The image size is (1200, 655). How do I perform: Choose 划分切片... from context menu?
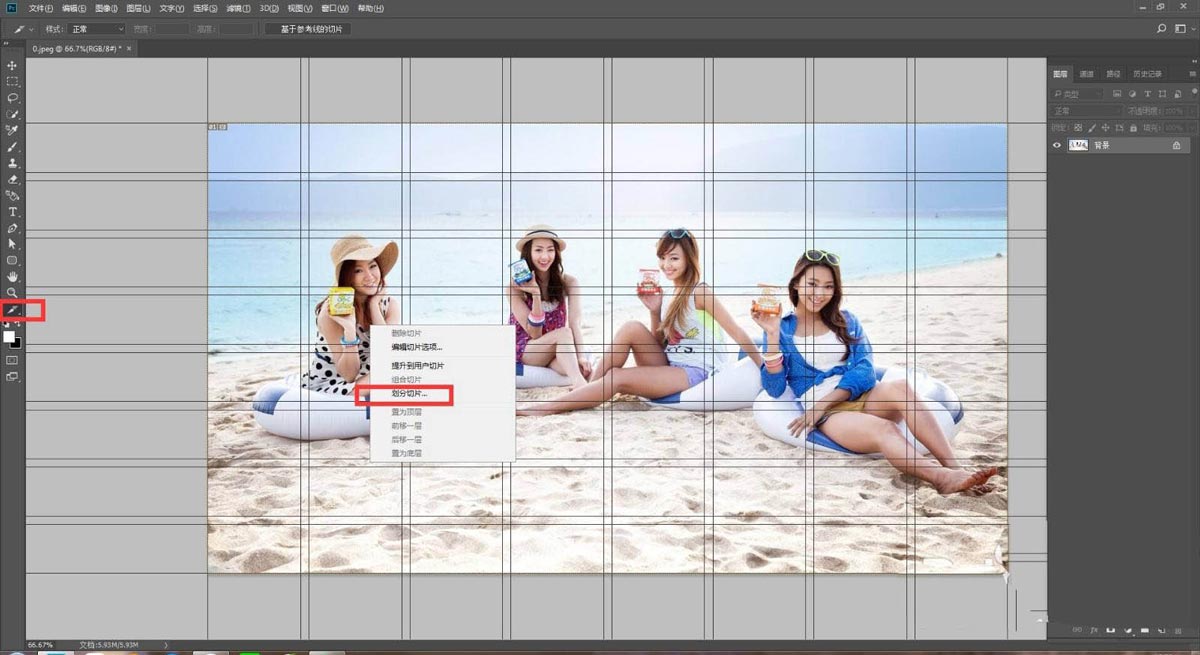[409, 394]
